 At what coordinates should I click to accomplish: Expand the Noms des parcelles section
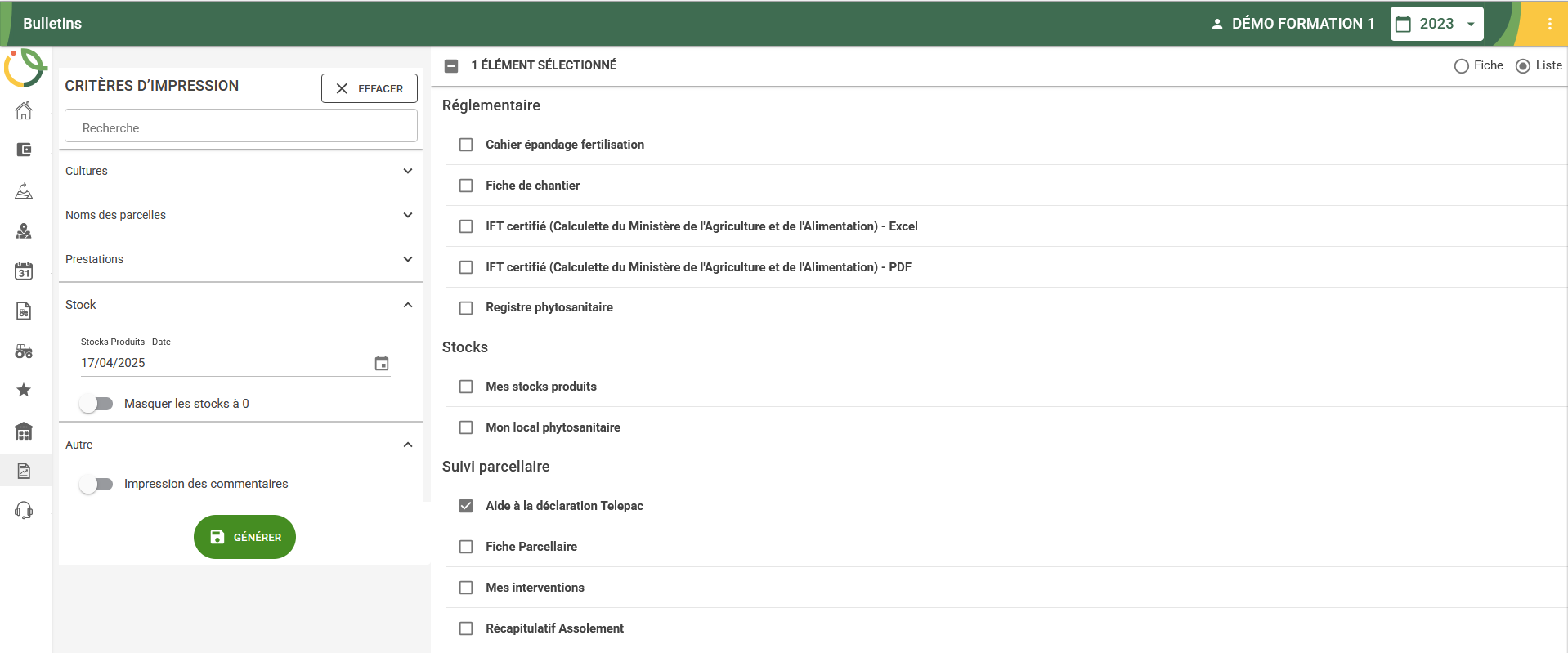241,215
